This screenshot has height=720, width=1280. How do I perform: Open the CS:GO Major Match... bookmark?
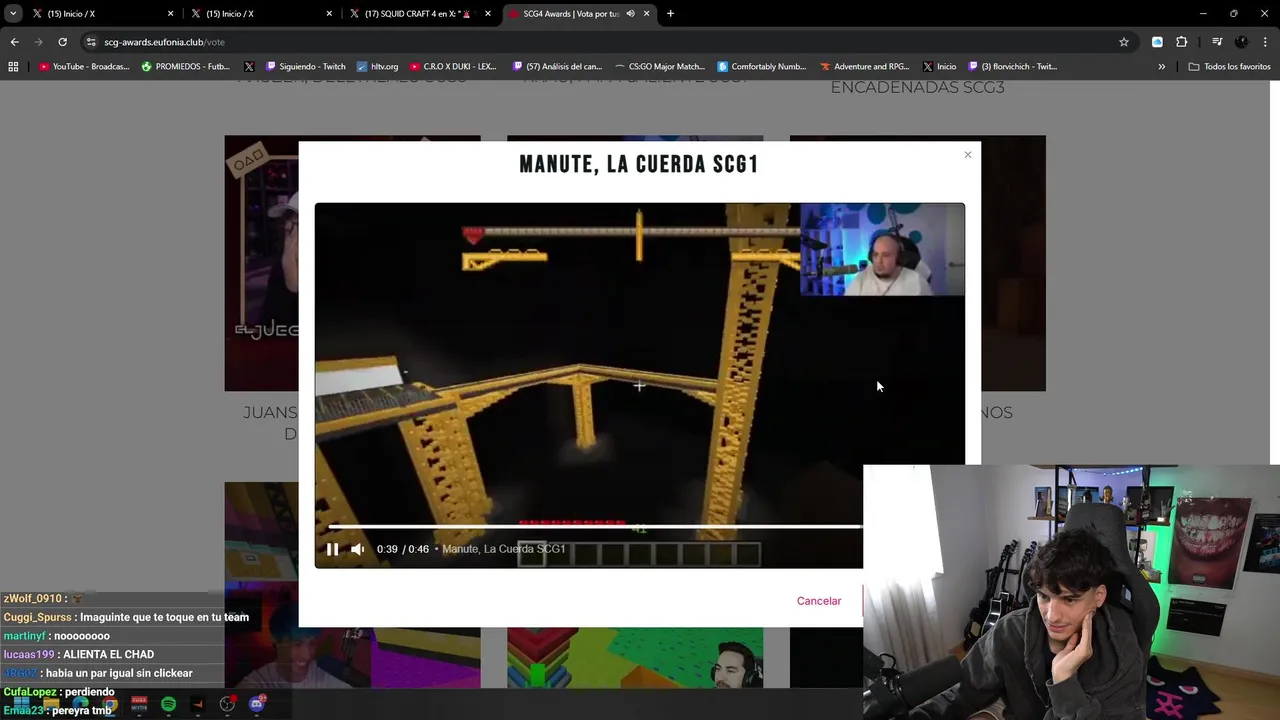(x=660, y=67)
